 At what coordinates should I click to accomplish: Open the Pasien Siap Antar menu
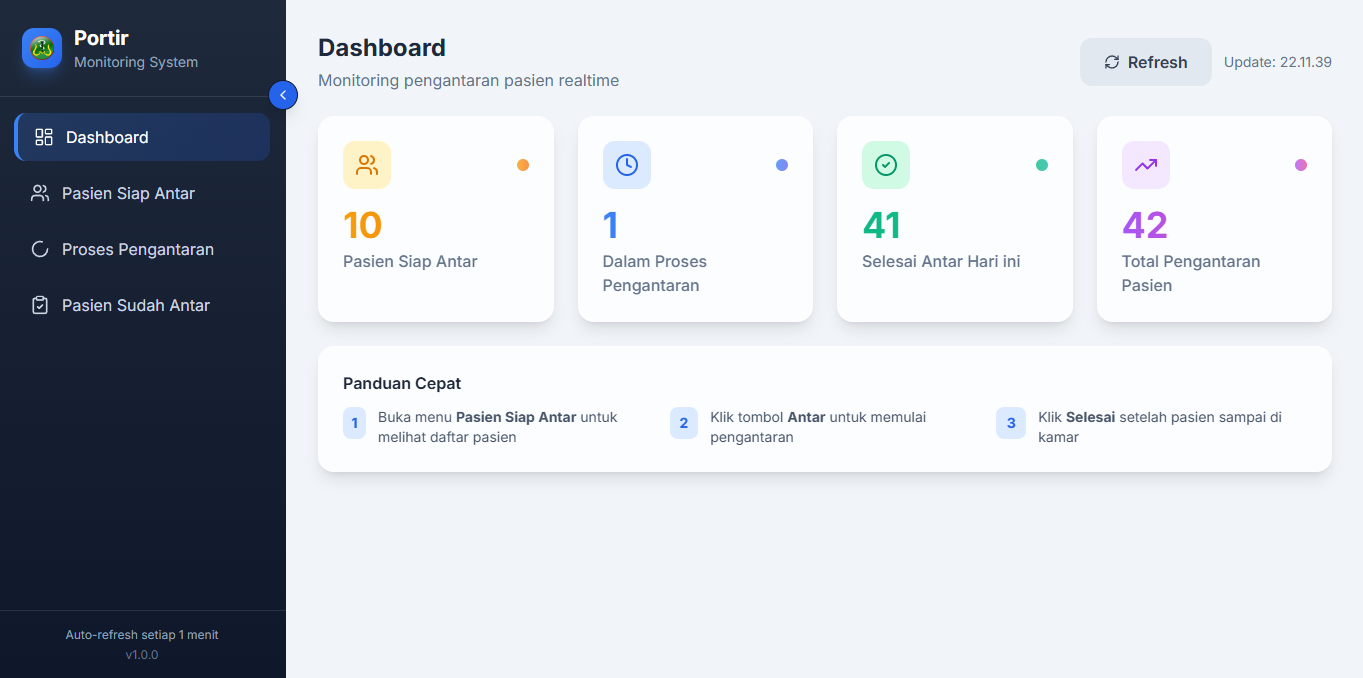(x=142, y=193)
